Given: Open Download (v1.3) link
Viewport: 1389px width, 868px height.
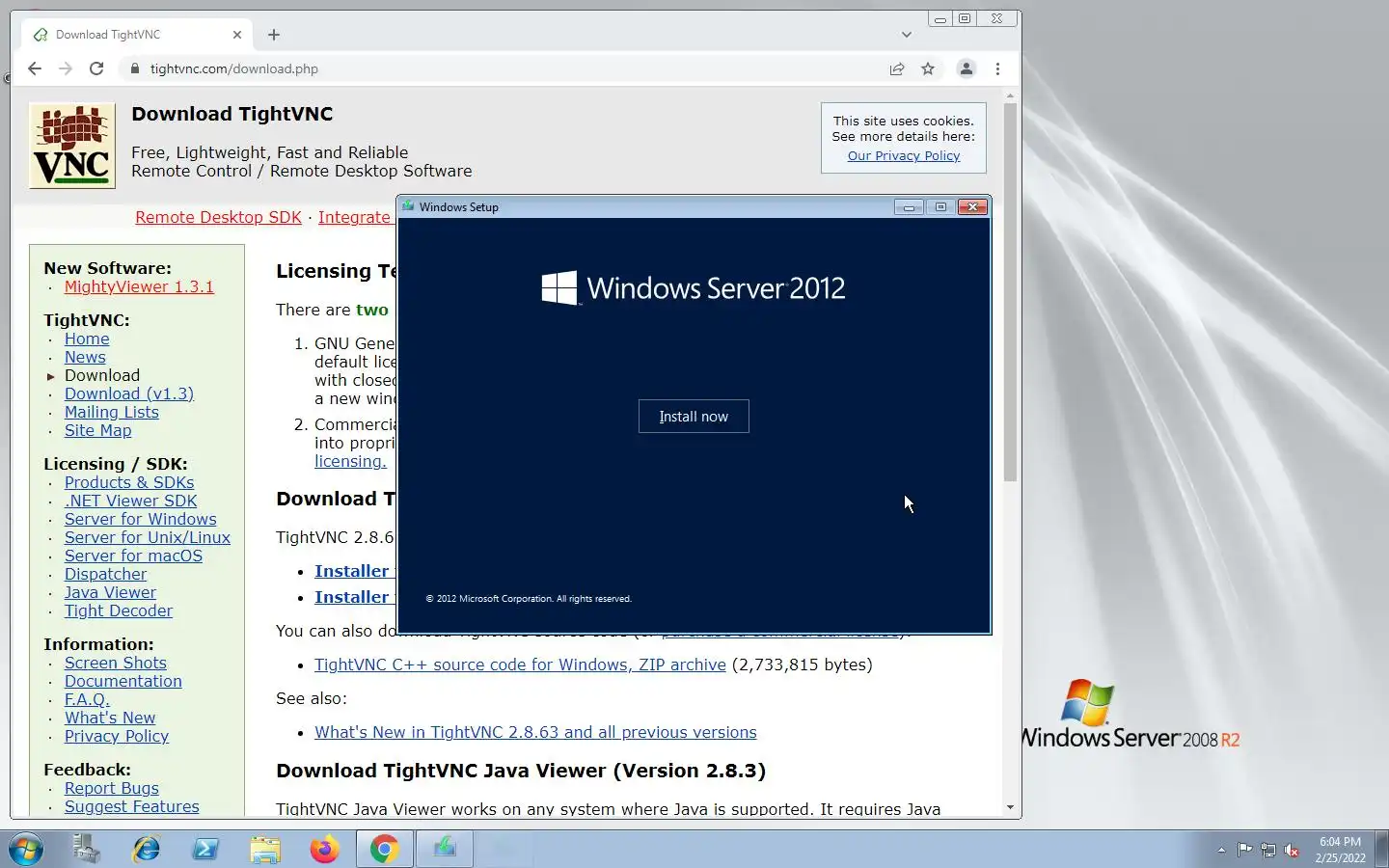Looking at the screenshot, I should pyautogui.click(x=129, y=393).
